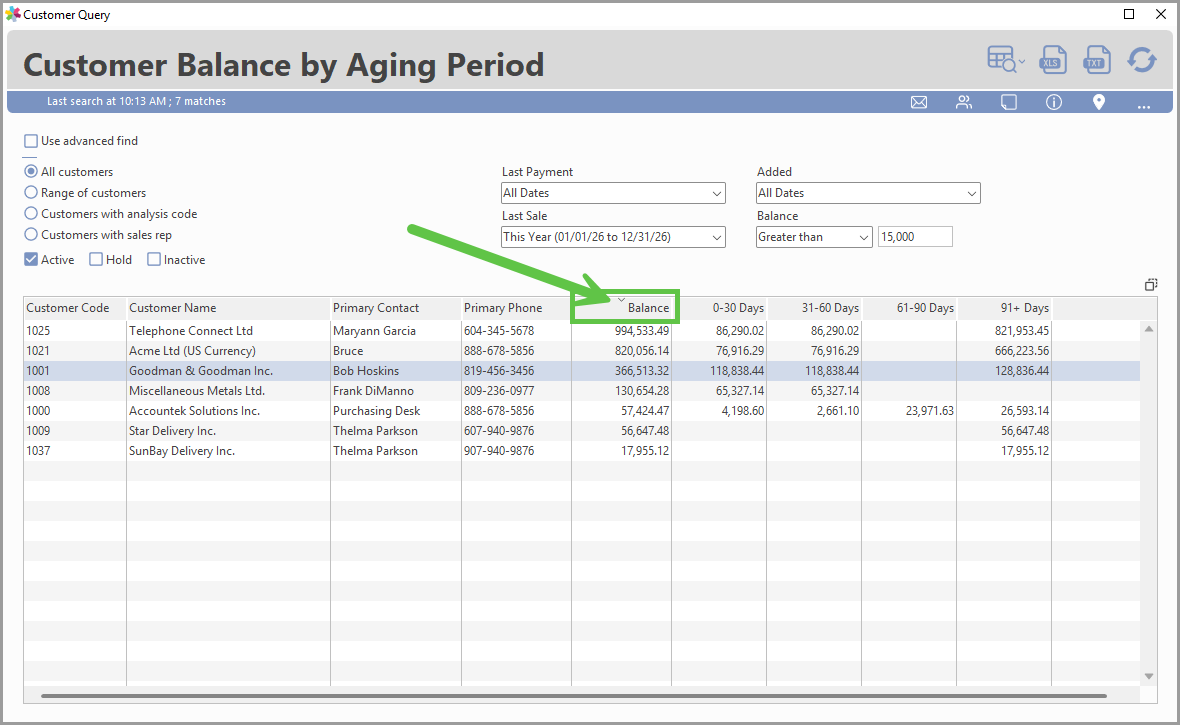Screen dimensions: 1180x725
Task: Maximize the Customer Query window
Action: (1129, 14)
